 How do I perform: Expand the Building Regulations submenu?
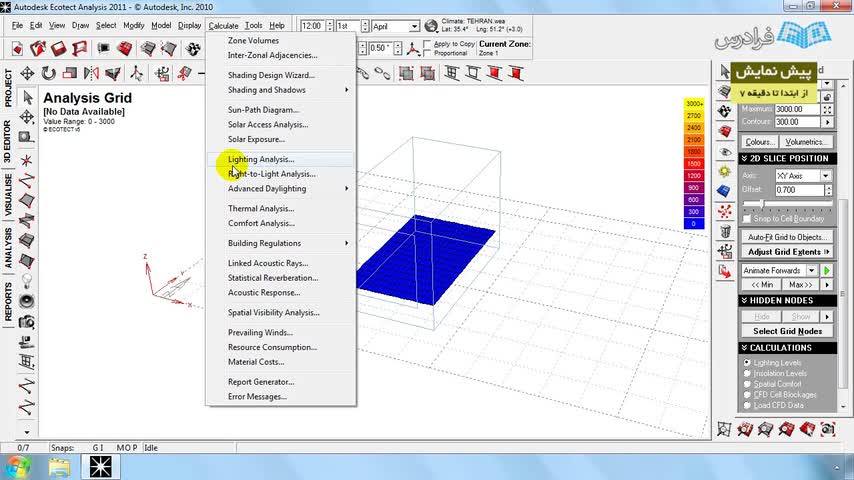click(x=281, y=243)
